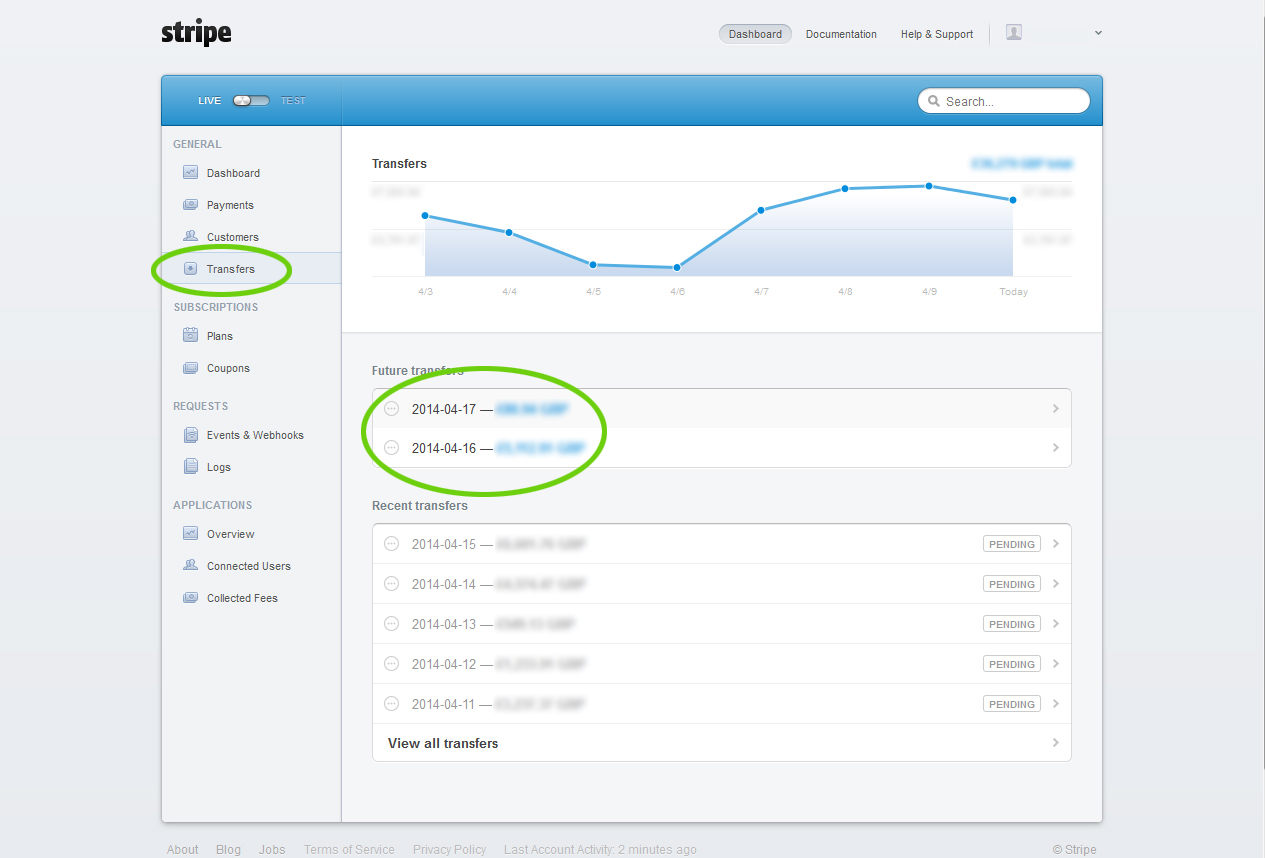Click status icon for 2014-04-12 transfer
1265x858 pixels.
392,664
